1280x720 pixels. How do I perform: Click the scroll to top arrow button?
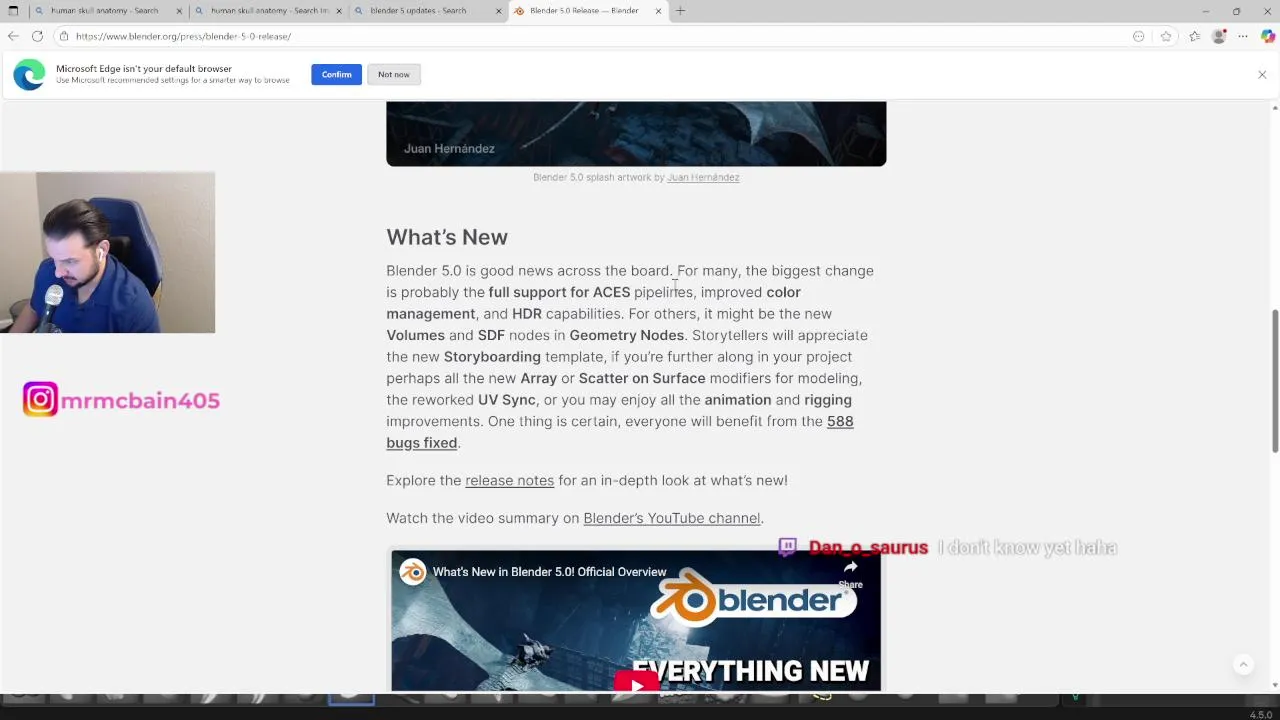[1243, 665]
